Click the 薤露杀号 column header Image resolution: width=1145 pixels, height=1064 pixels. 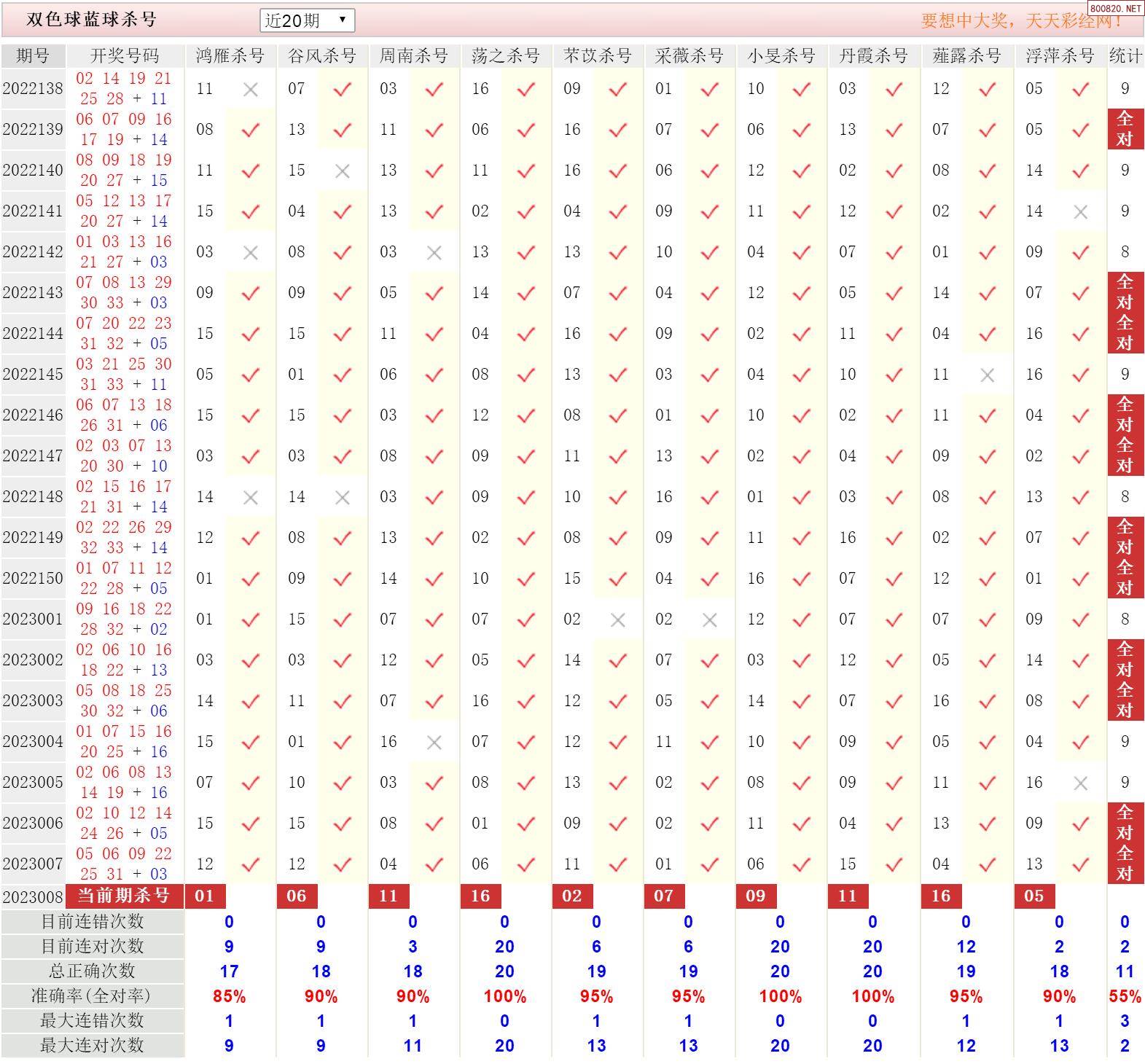966,56
